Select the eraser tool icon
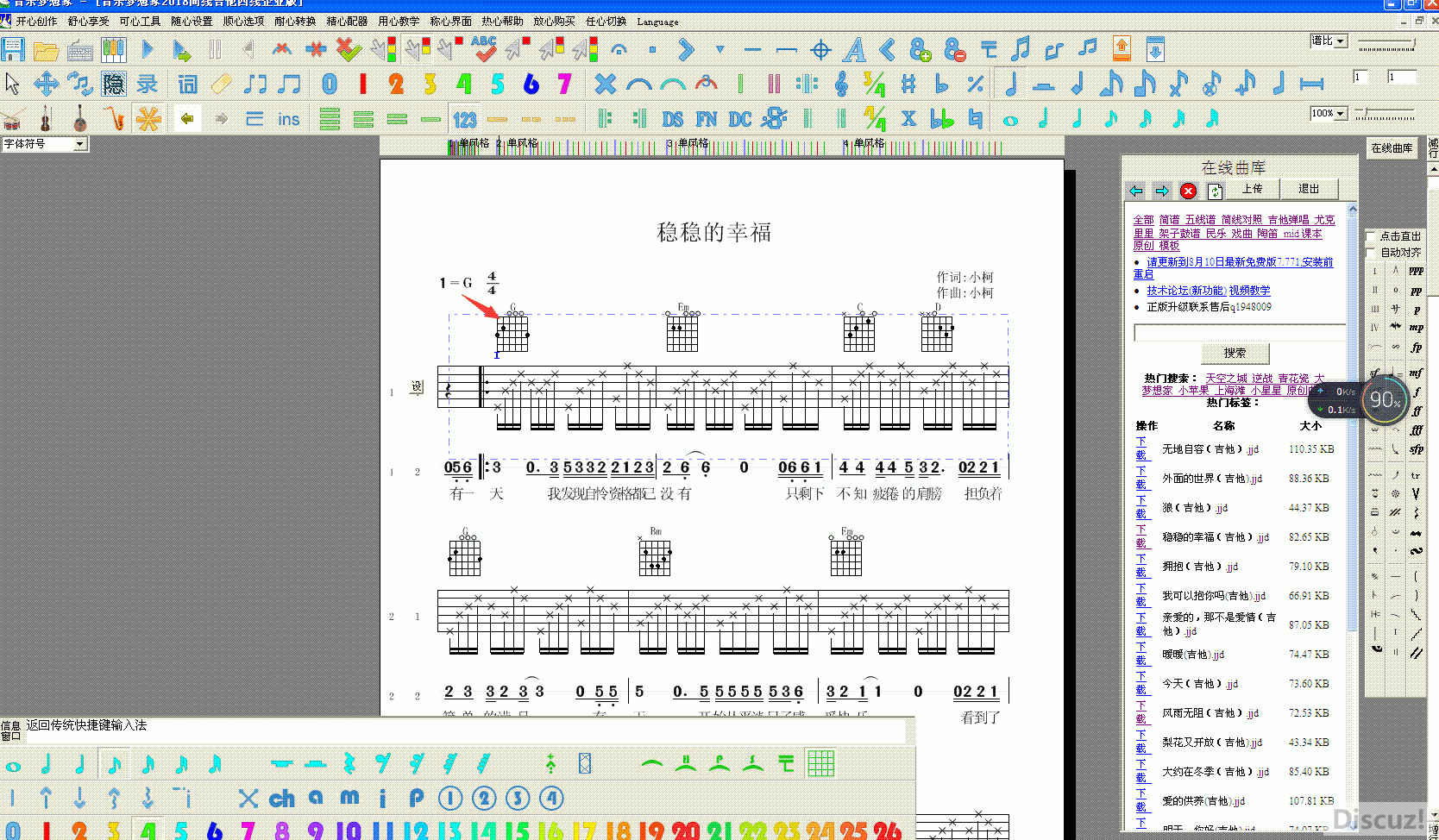1439x840 pixels. tap(221, 84)
